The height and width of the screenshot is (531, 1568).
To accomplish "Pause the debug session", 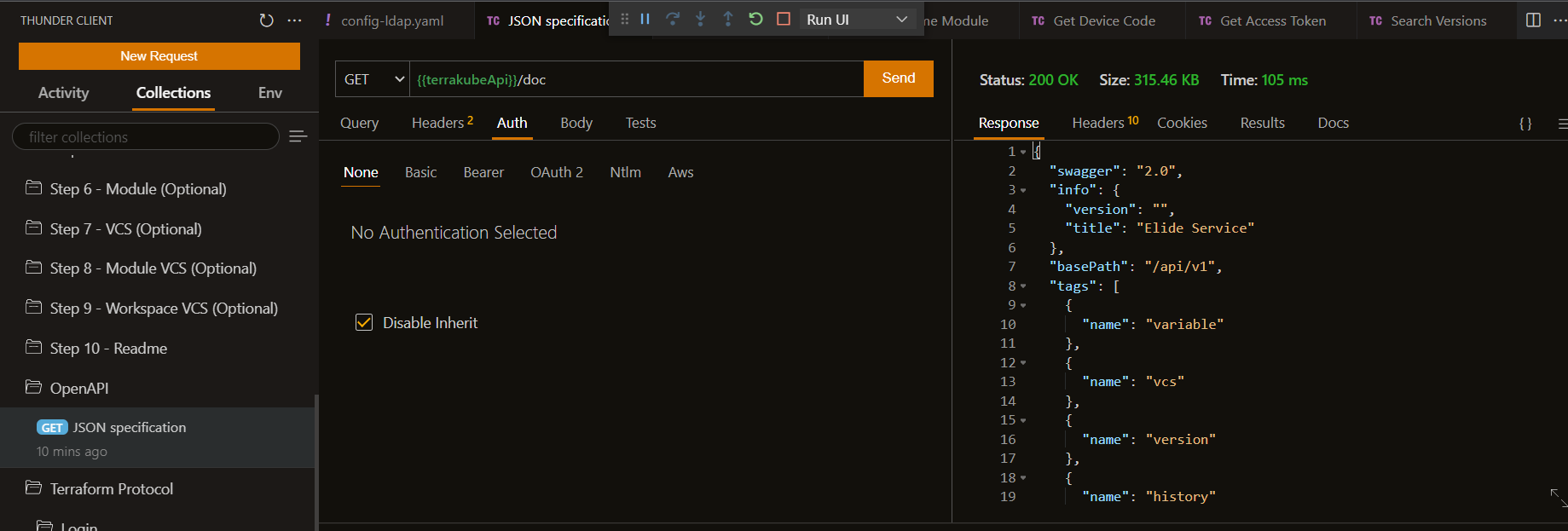I will click(645, 19).
